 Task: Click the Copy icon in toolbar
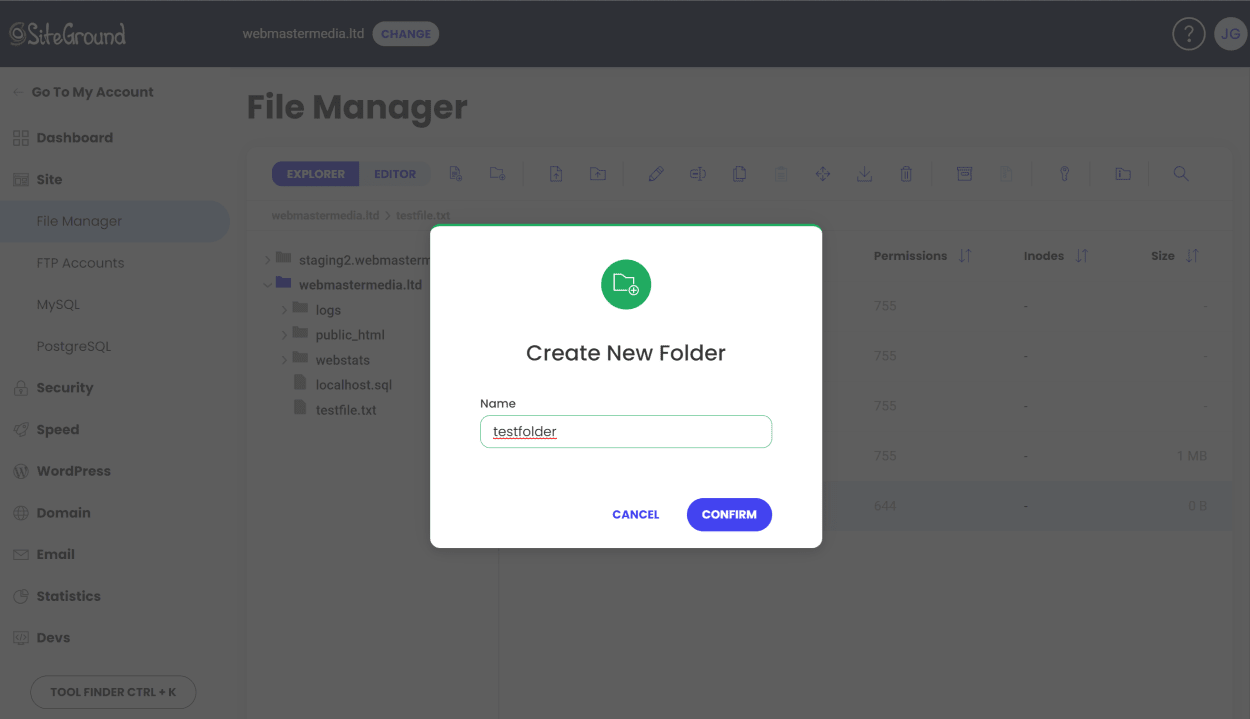click(739, 174)
